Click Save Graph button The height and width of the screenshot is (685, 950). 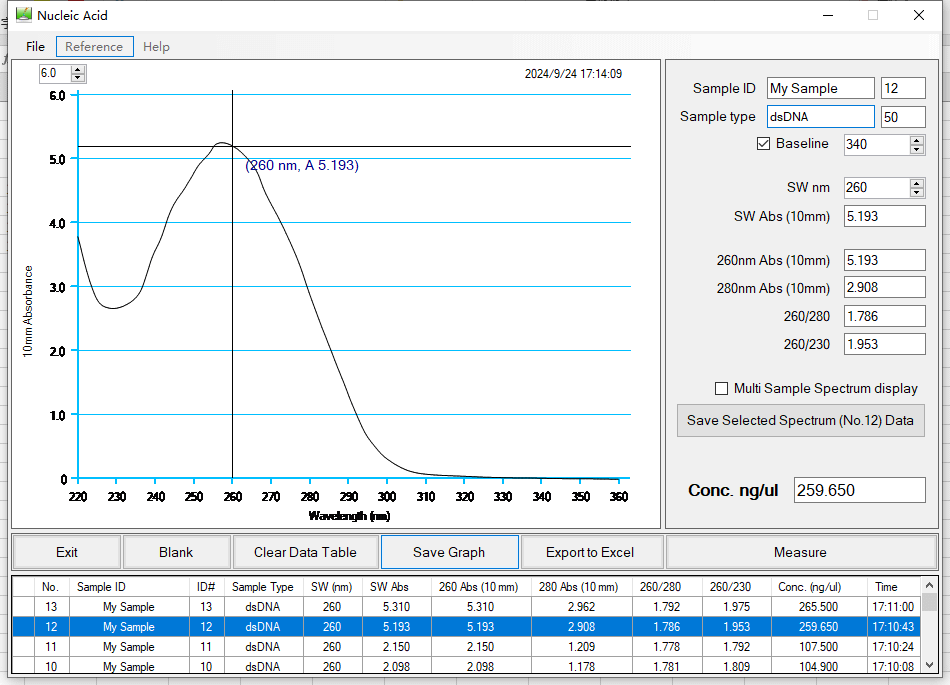coord(449,552)
